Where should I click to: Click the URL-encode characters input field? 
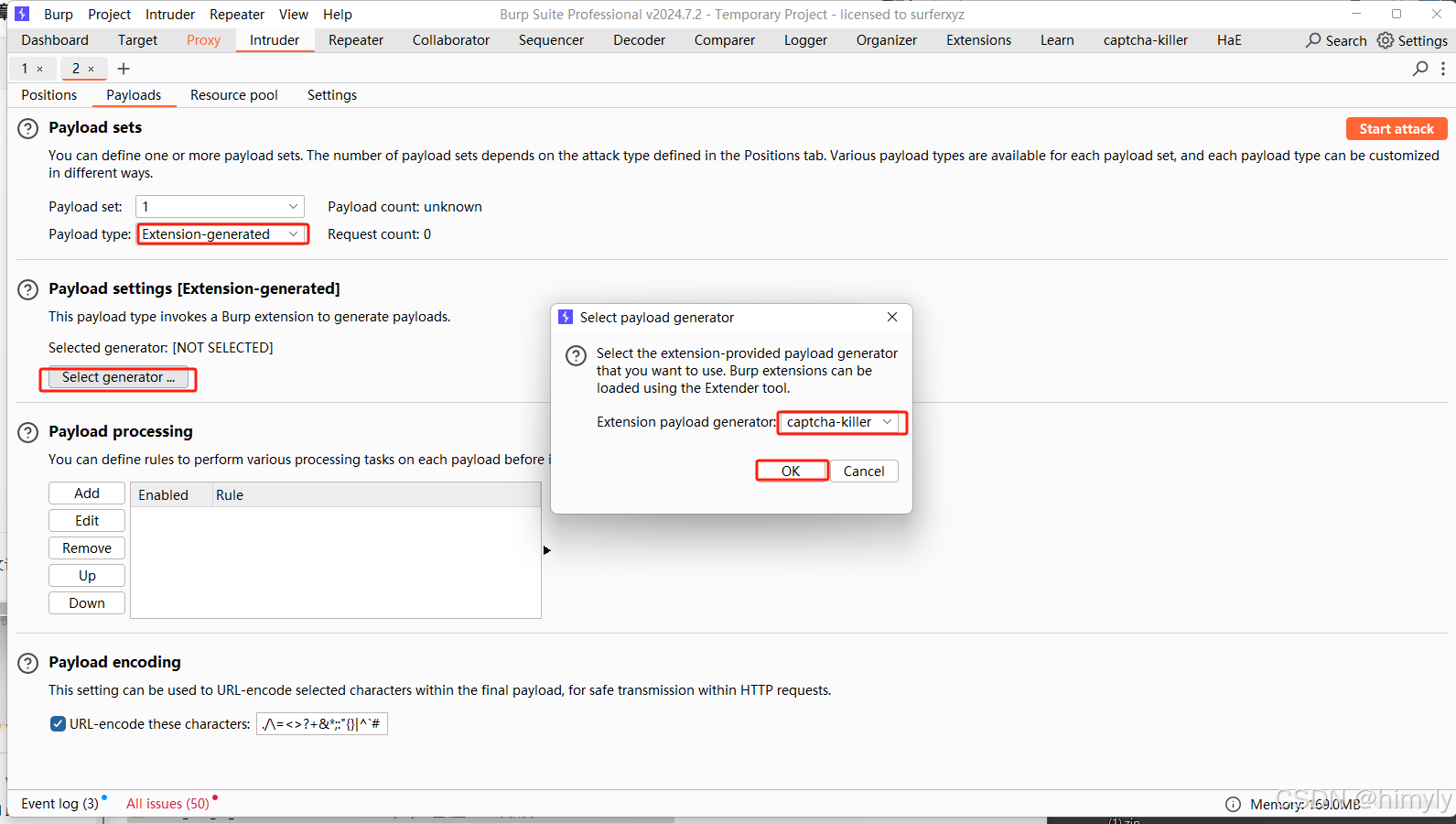pyautogui.click(x=322, y=724)
